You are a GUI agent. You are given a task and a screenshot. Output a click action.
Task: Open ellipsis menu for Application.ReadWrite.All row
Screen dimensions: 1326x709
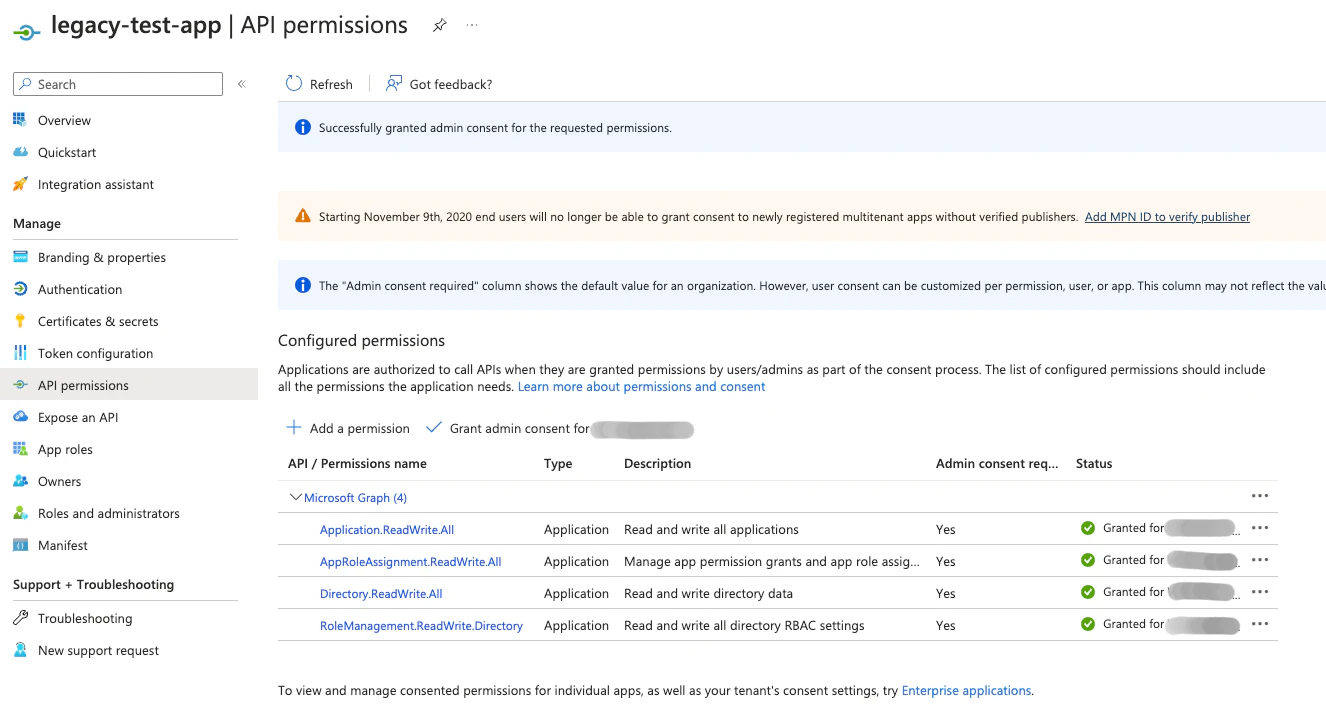[1259, 528]
